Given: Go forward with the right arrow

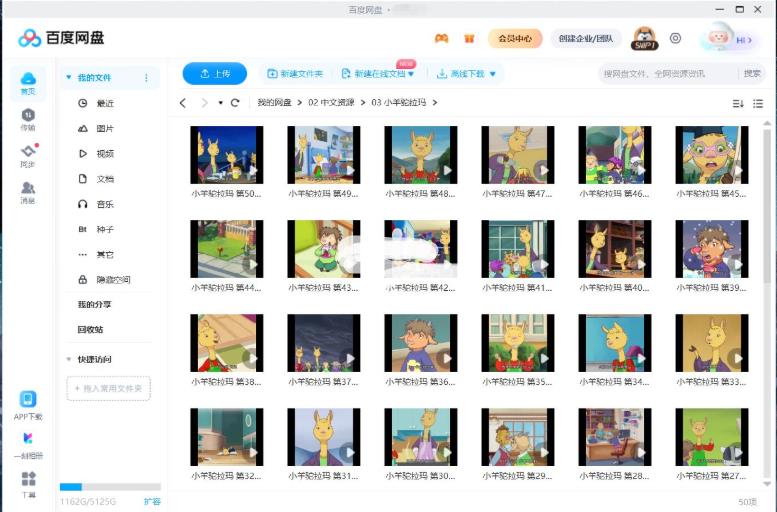Looking at the screenshot, I should pyautogui.click(x=204, y=103).
